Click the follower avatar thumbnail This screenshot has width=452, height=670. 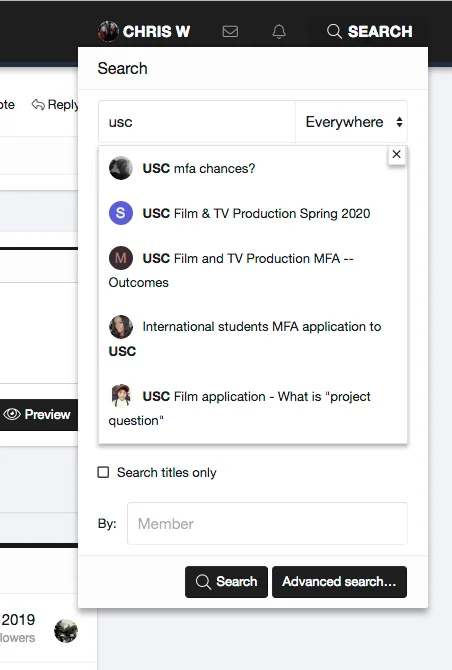66,631
